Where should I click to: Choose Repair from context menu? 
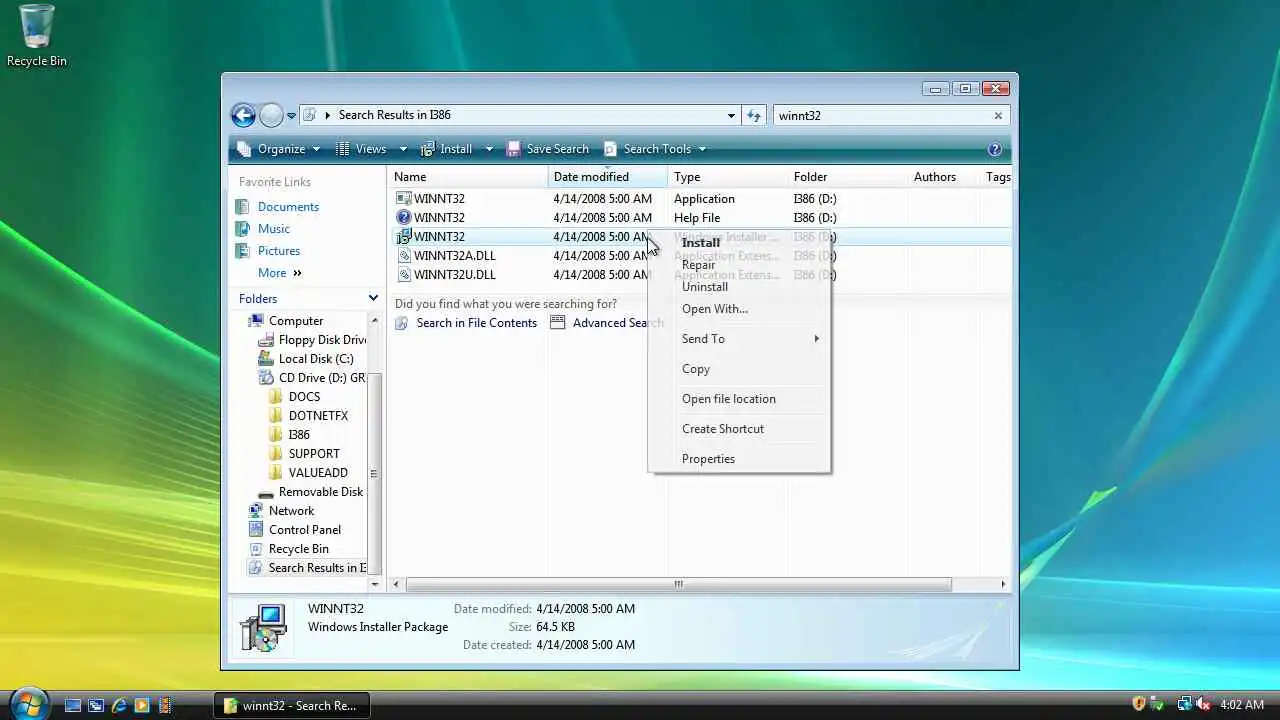point(739,265)
